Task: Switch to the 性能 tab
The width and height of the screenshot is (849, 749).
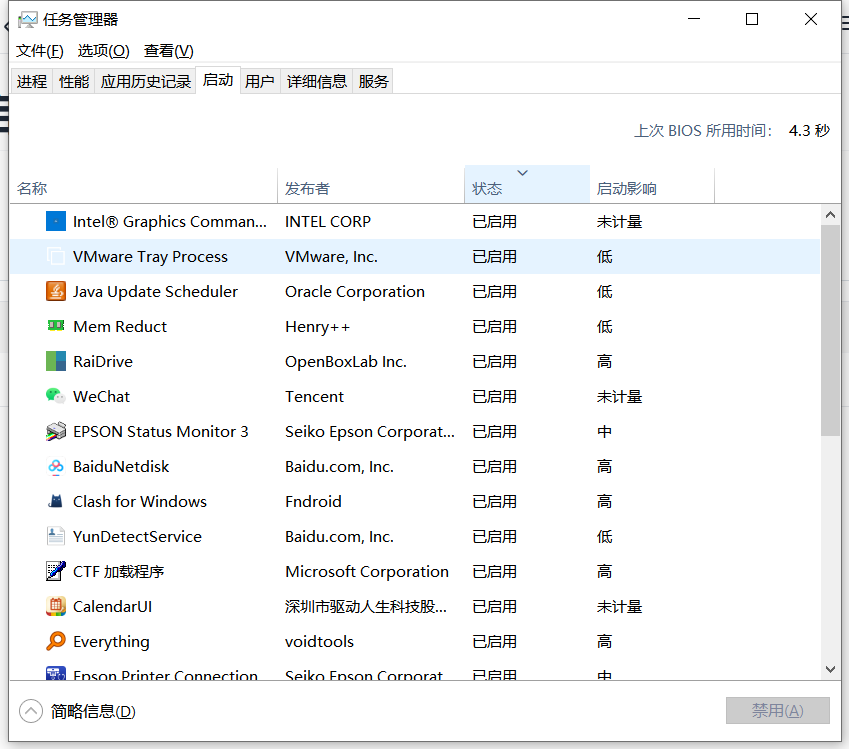Action: pyautogui.click(x=74, y=81)
